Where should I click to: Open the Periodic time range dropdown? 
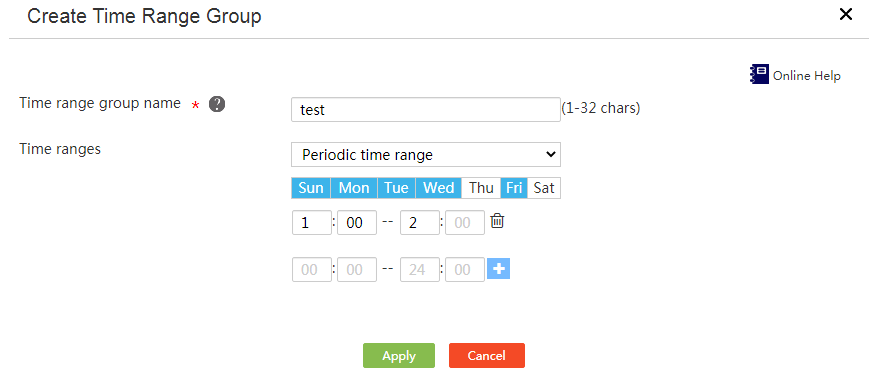(426, 154)
